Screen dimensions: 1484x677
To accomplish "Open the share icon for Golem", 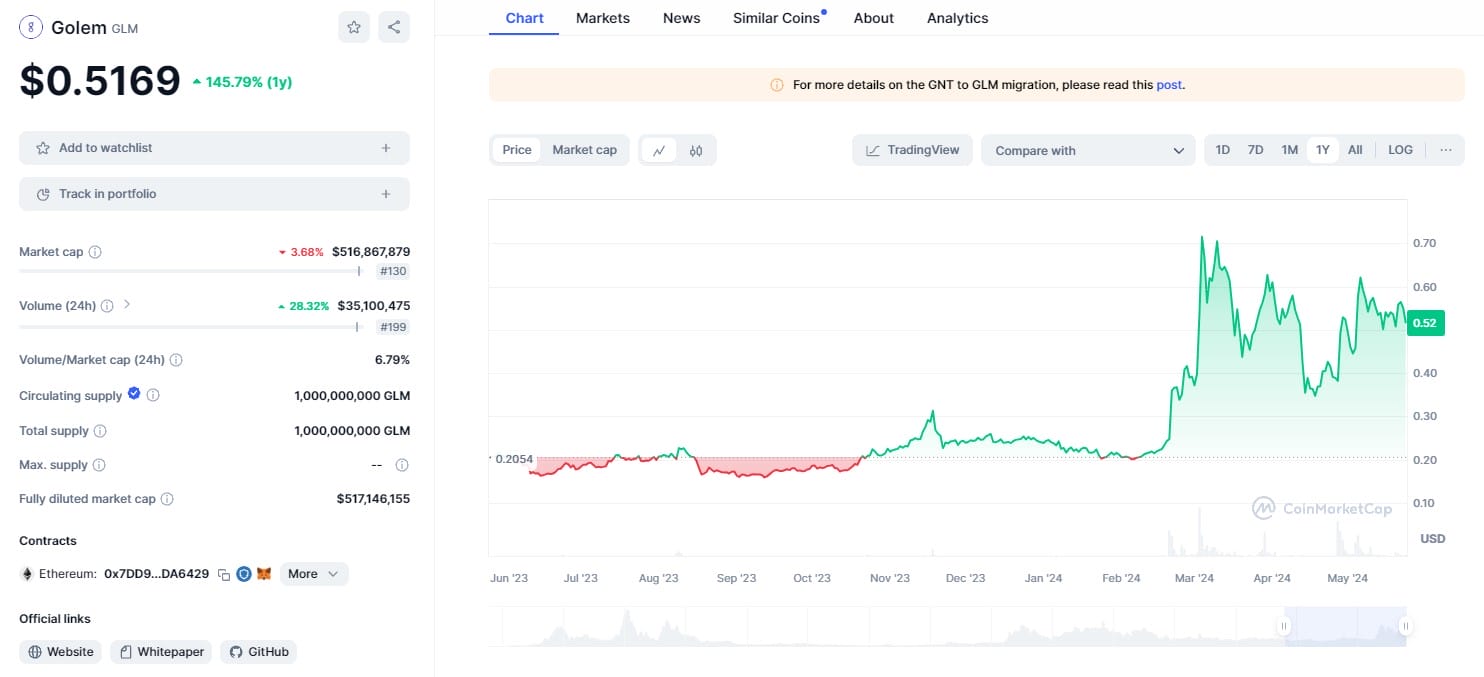I will pyautogui.click(x=394, y=27).
